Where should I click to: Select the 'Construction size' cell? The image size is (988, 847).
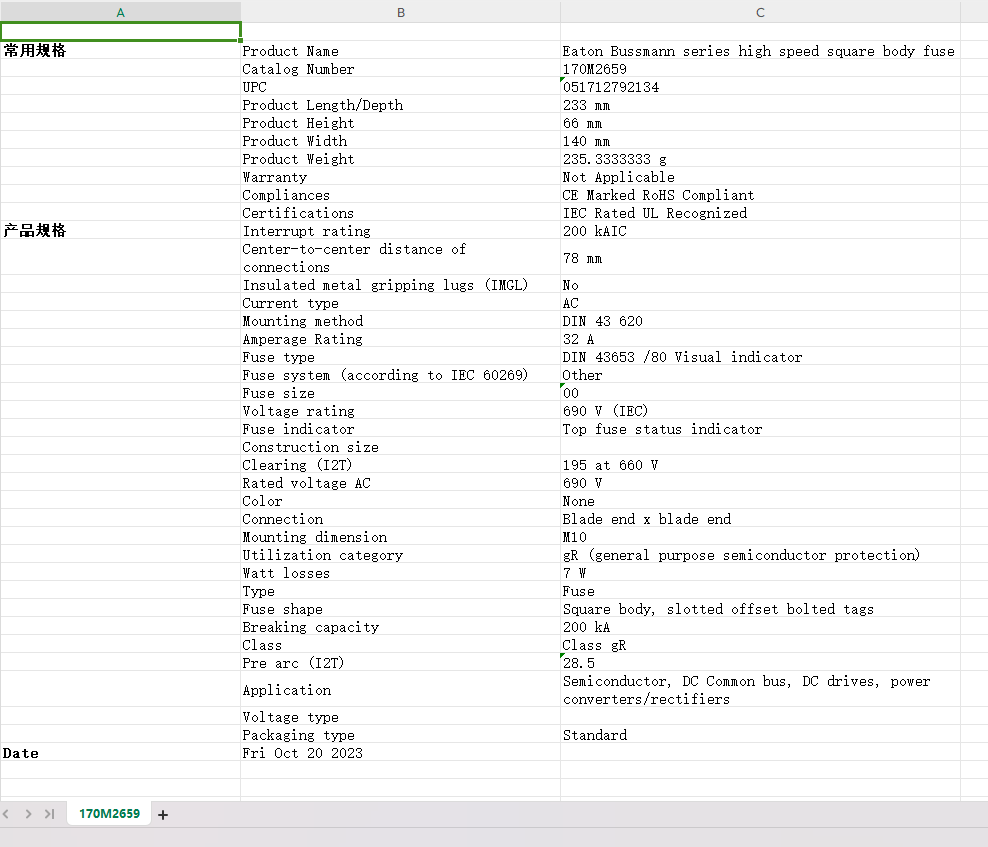point(401,447)
